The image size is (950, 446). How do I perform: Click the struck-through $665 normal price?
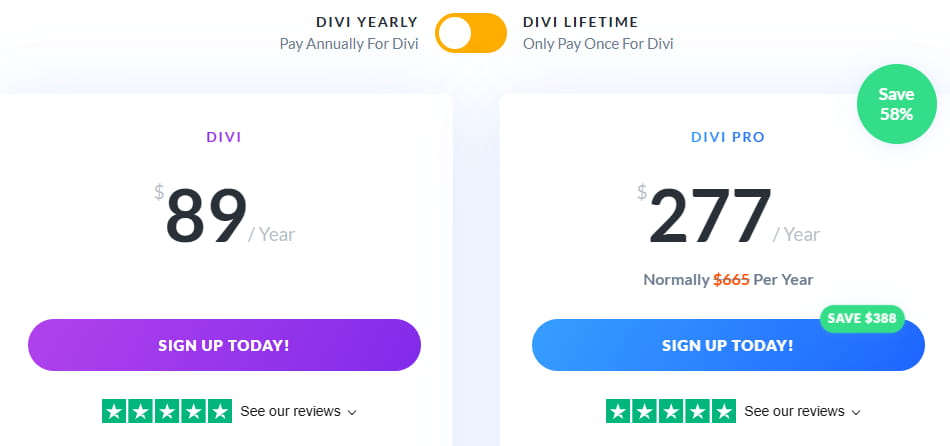coord(731,280)
